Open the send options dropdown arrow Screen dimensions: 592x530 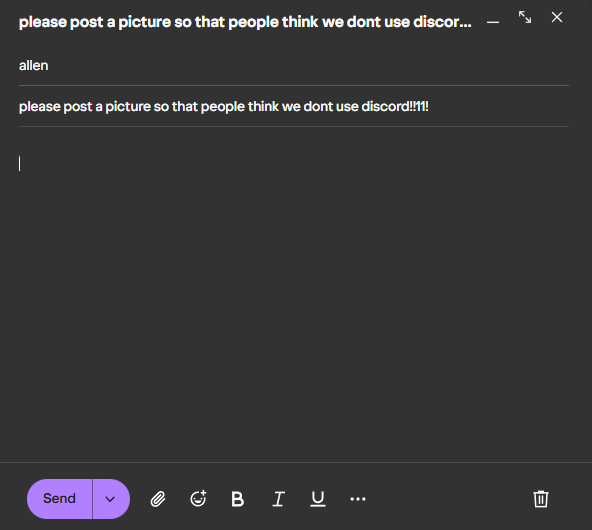pos(111,499)
